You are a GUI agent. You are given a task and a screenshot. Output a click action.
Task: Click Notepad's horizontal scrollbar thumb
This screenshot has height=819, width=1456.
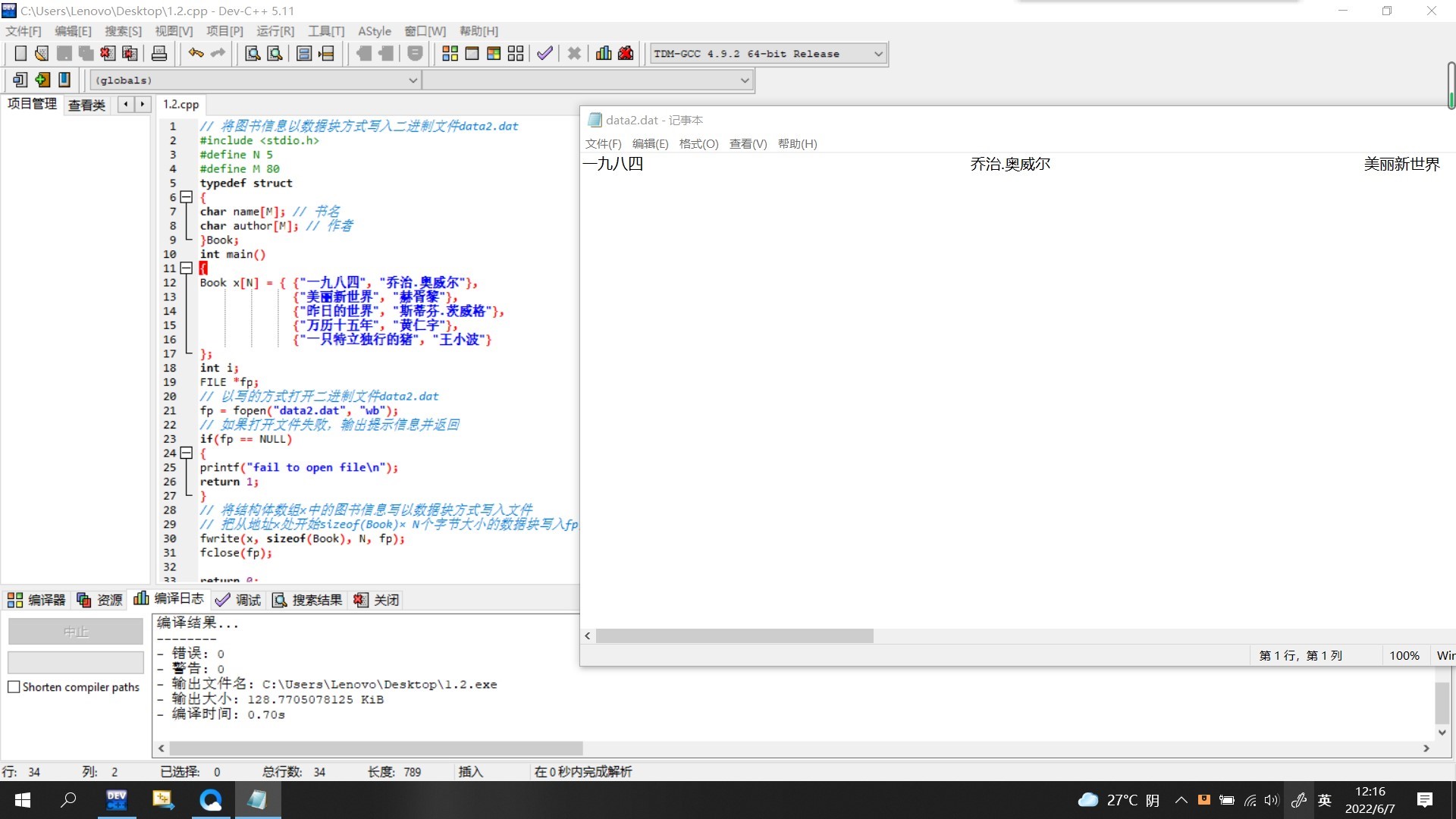pyautogui.click(x=734, y=636)
